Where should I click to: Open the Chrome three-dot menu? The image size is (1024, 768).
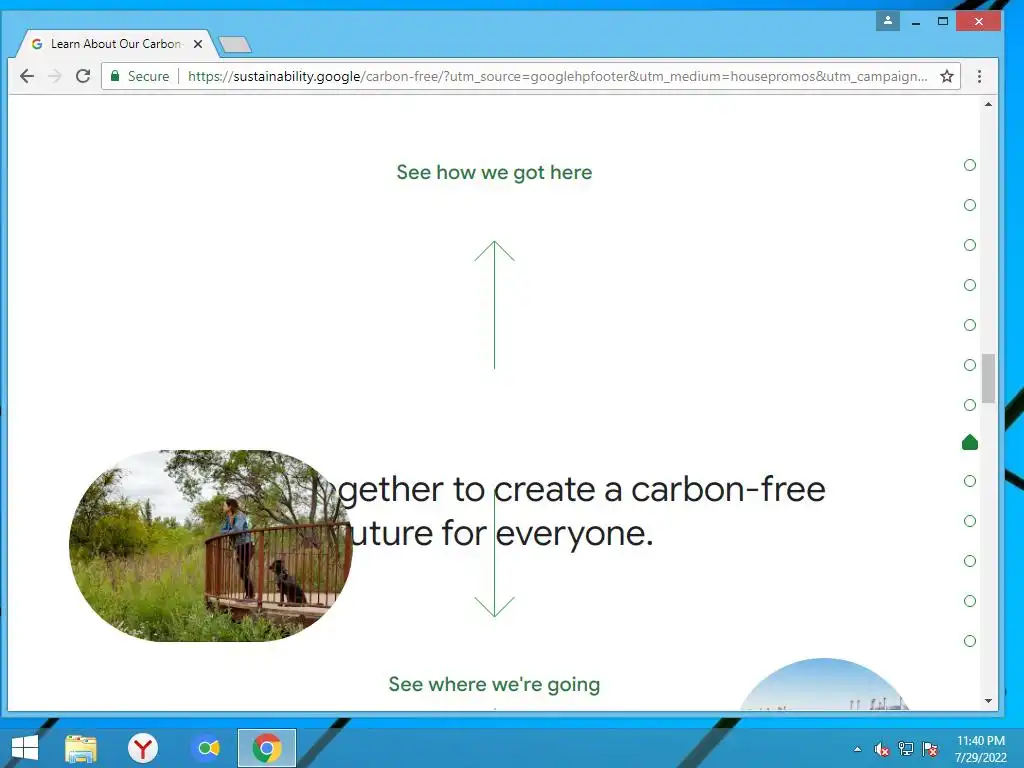pyautogui.click(x=979, y=76)
